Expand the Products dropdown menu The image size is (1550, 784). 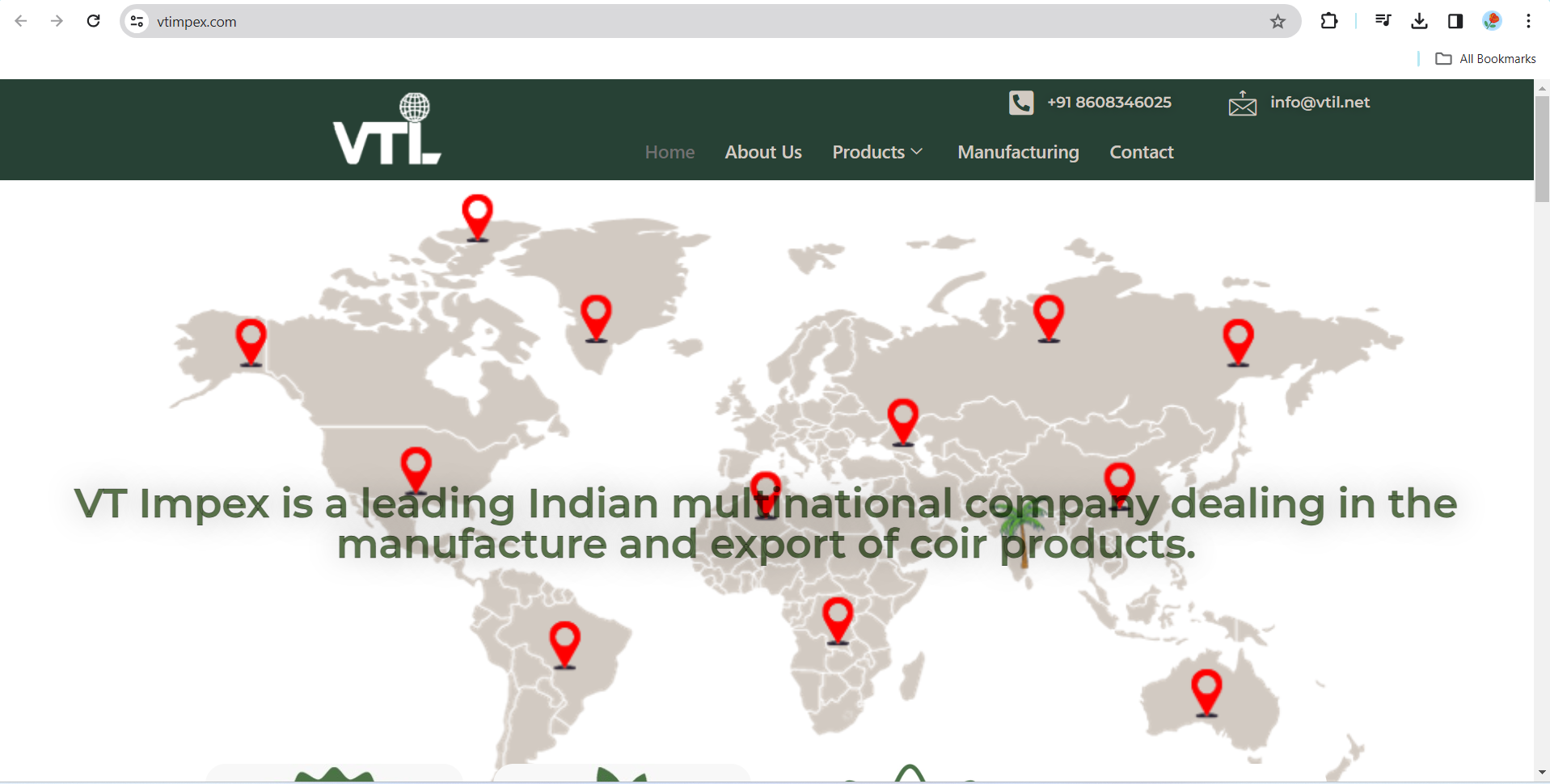click(x=877, y=152)
